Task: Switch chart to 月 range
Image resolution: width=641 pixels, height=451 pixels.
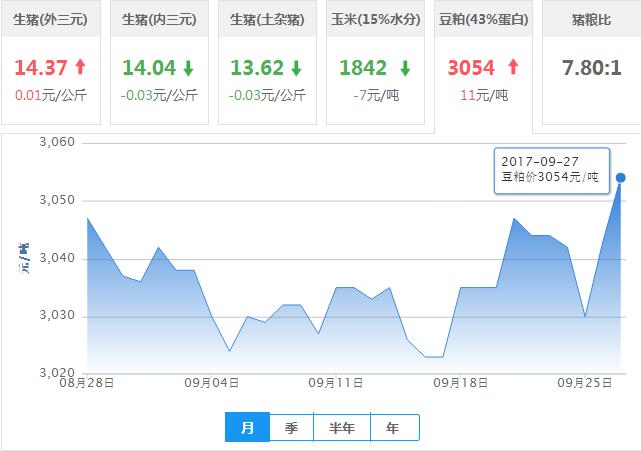Action: point(247,427)
